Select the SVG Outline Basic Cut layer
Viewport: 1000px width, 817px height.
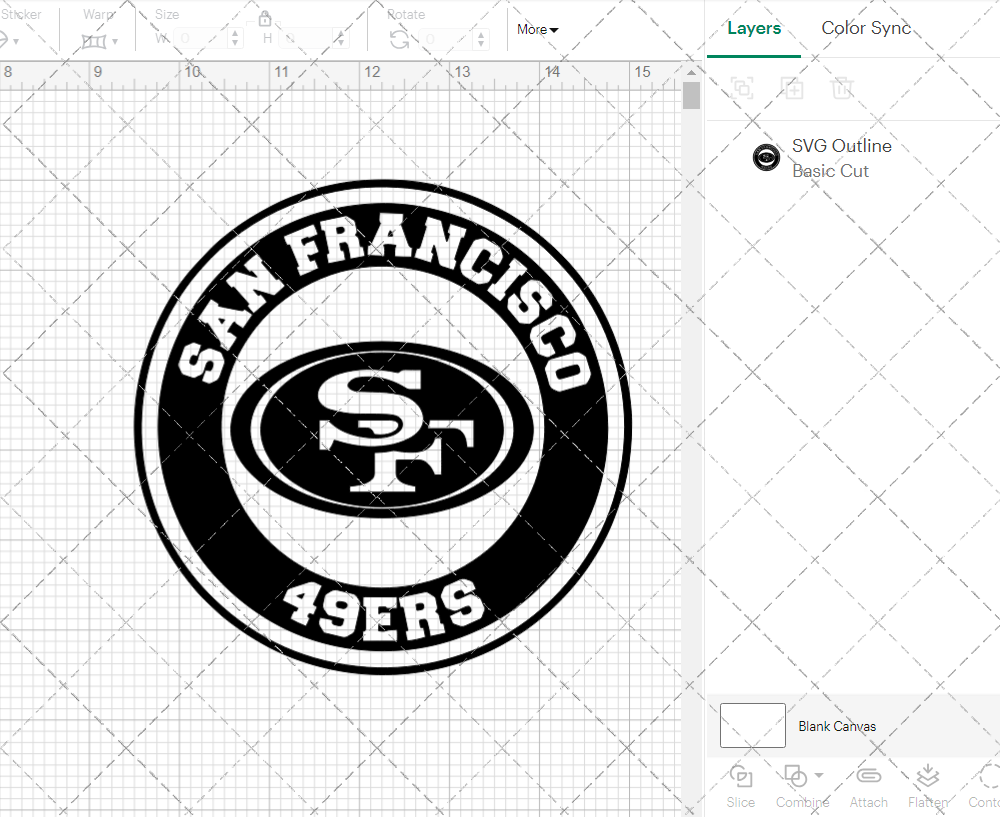coord(842,157)
